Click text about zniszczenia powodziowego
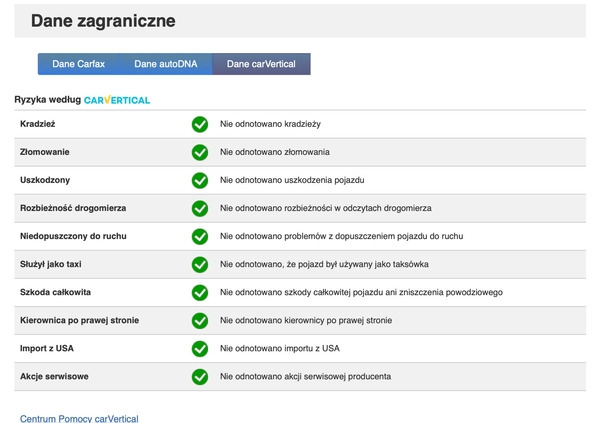The width and height of the screenshot is (597, 423). [361, 292]
